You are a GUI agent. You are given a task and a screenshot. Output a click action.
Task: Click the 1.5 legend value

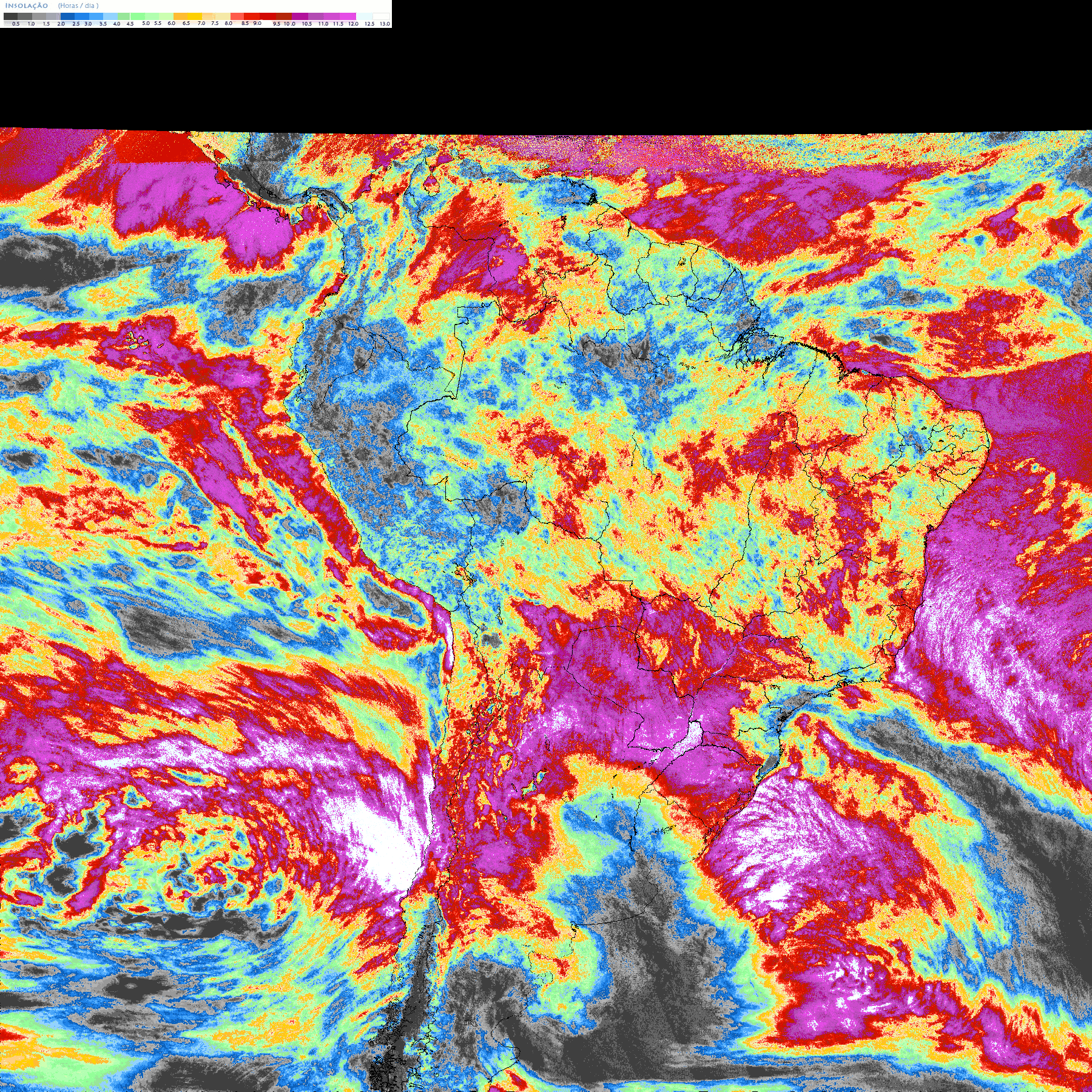click(46, 24)
